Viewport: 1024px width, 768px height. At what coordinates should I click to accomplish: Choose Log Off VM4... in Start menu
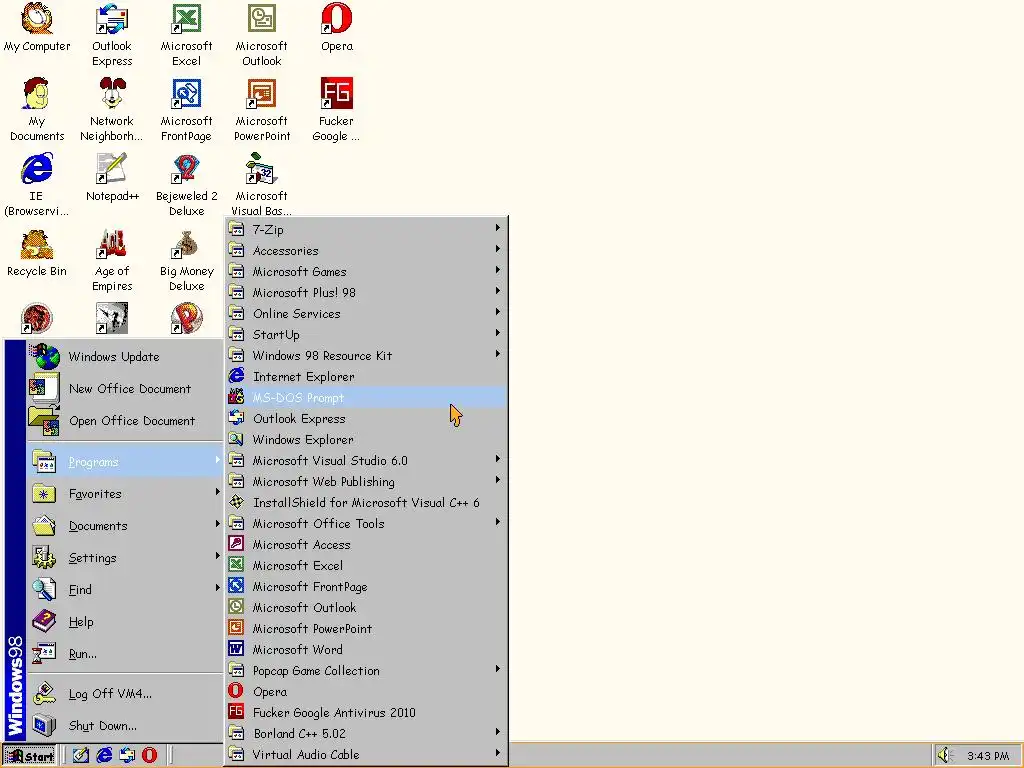[124, 694]
